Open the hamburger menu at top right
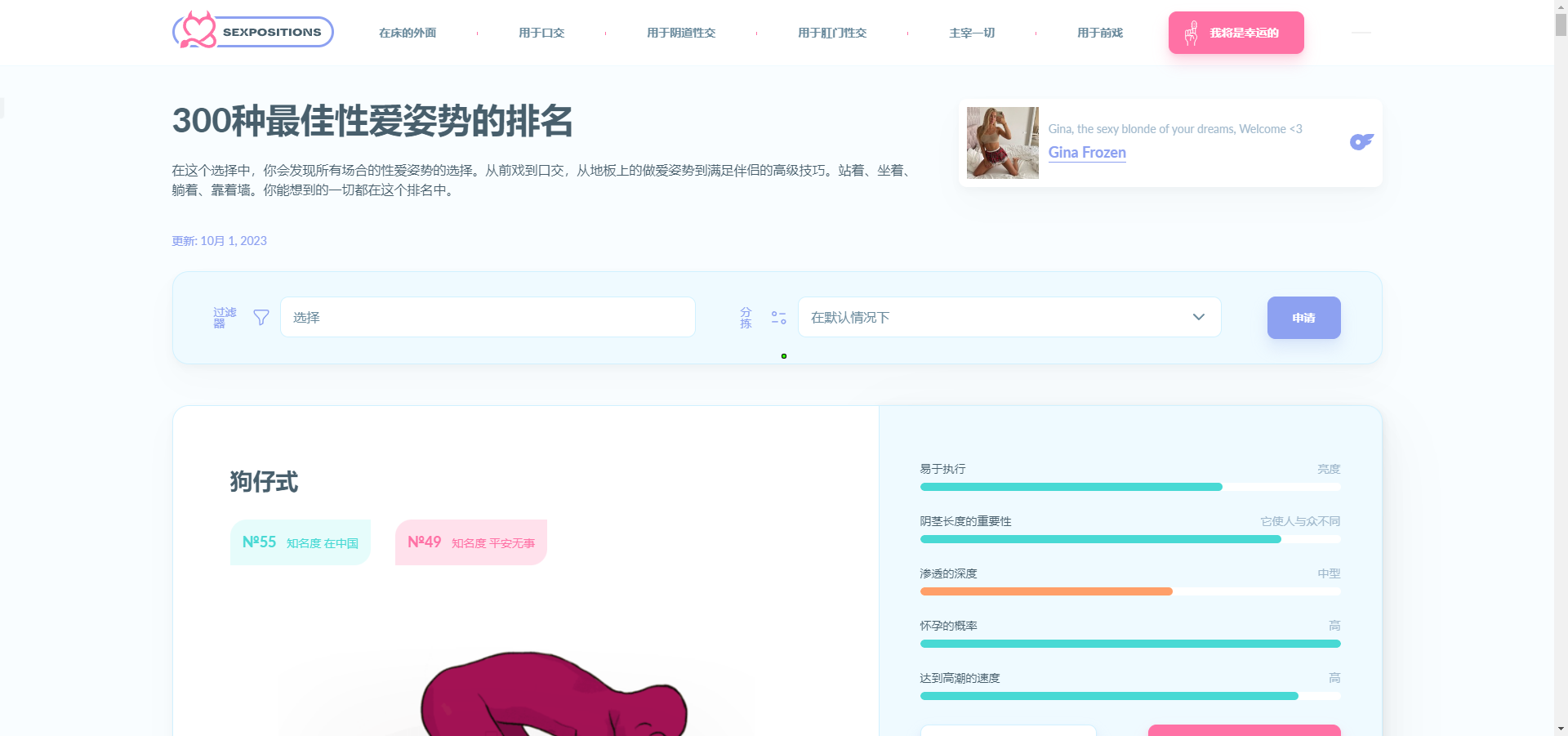The width and height of the screenshot is (1568, 736). click(1362, 33)
